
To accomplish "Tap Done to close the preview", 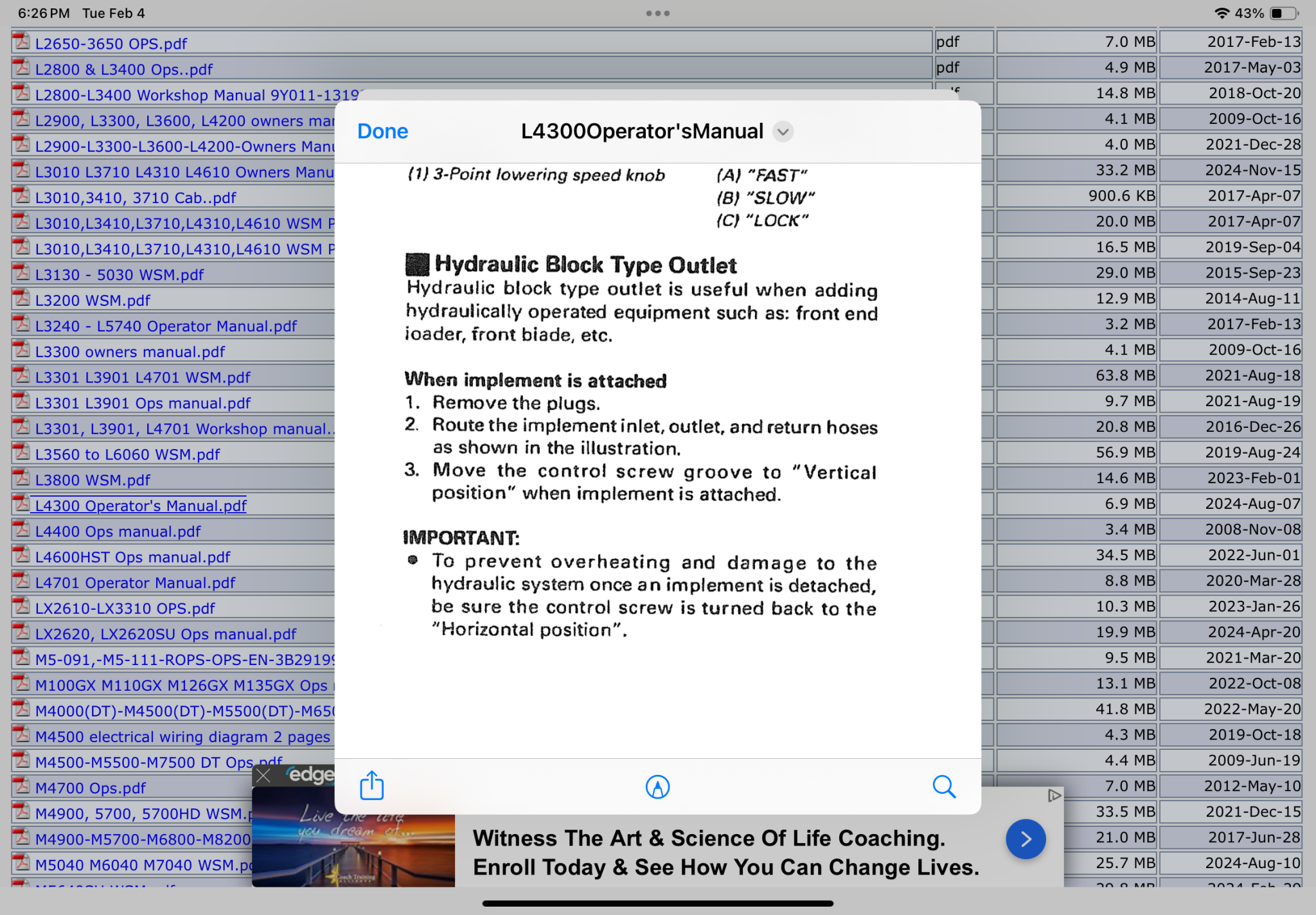I will pyautogui.click(x=382, y=131).
